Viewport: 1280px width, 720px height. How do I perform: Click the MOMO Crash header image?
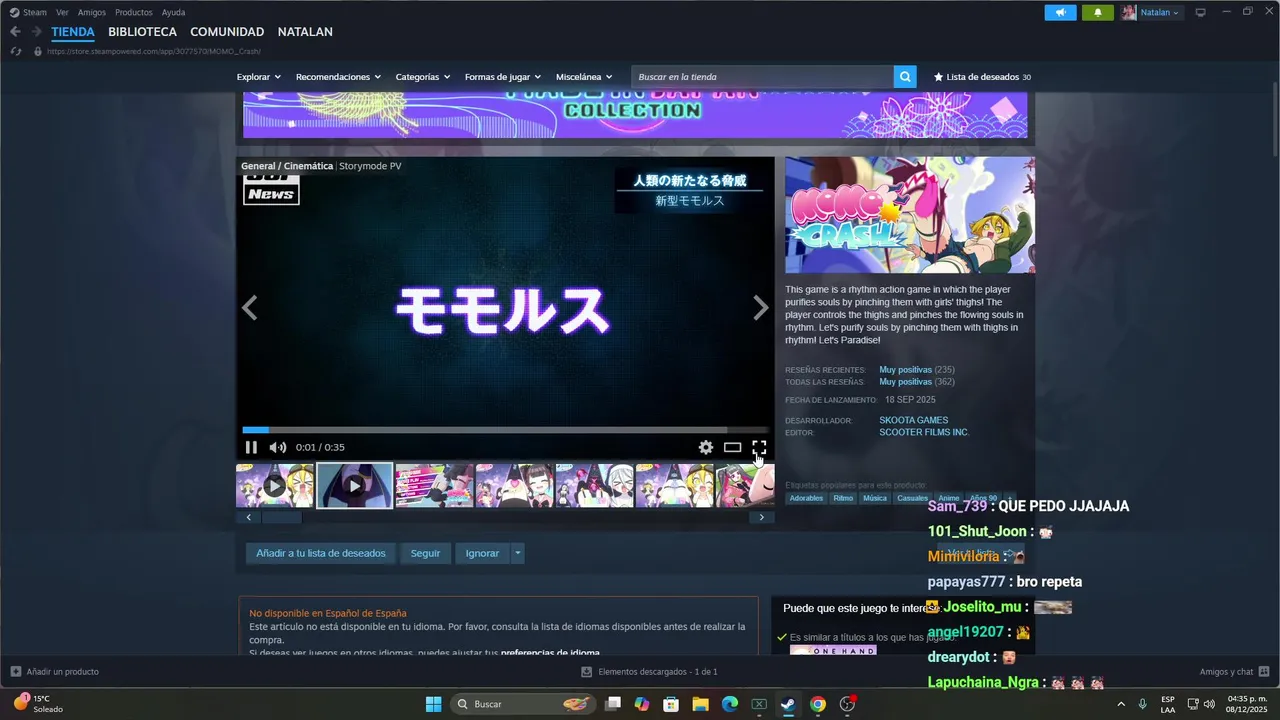click(910, 215)
